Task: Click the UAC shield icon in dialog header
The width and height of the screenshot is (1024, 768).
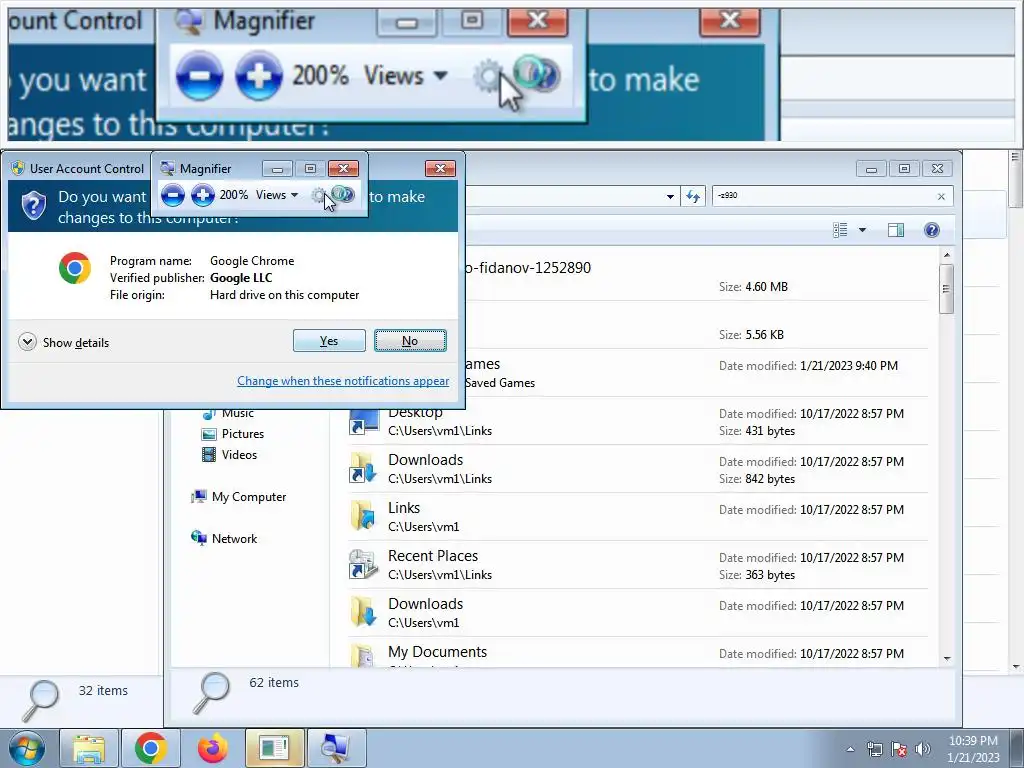Action: pos(33,206)
